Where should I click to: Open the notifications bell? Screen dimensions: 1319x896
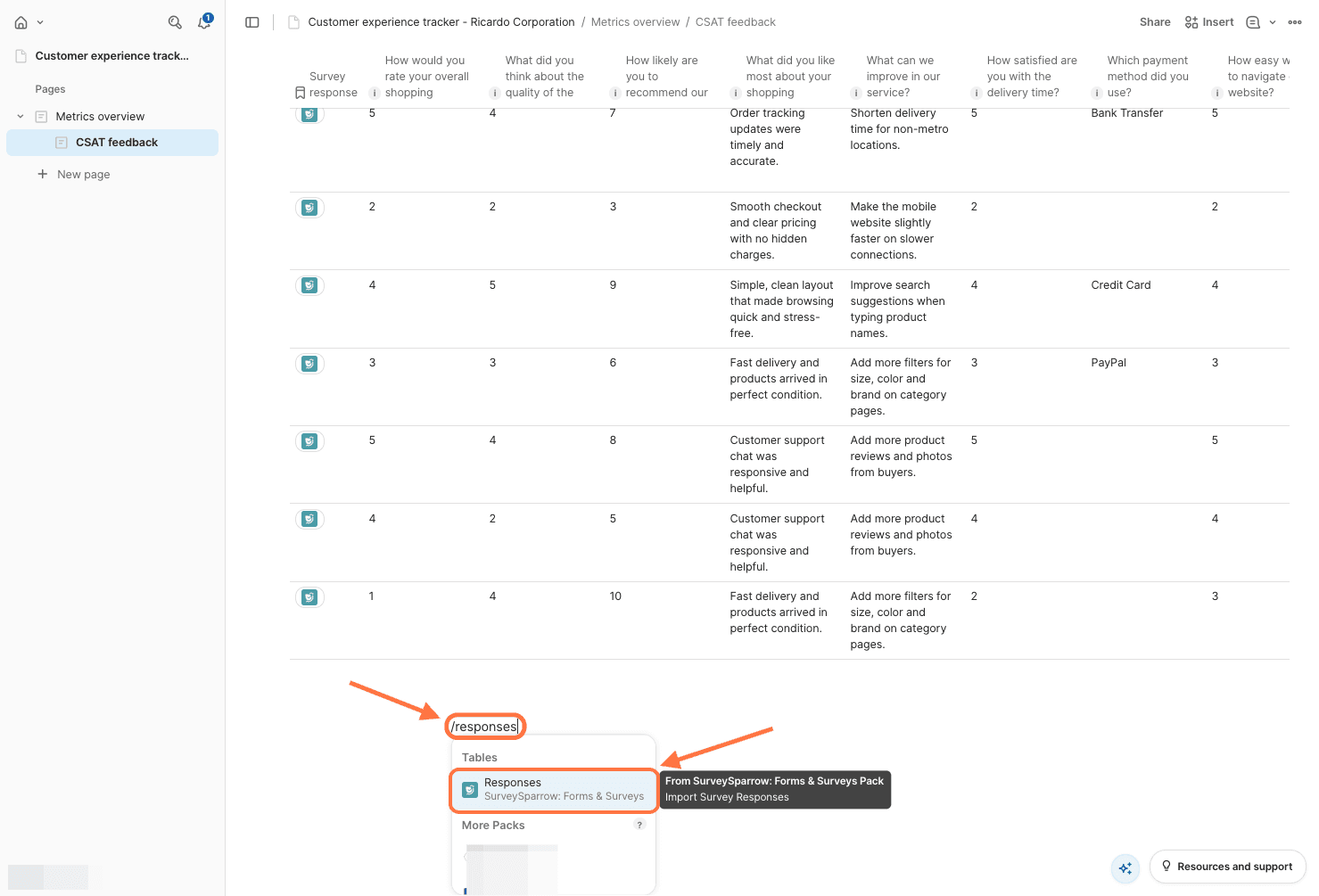click(x=204, y=22)
